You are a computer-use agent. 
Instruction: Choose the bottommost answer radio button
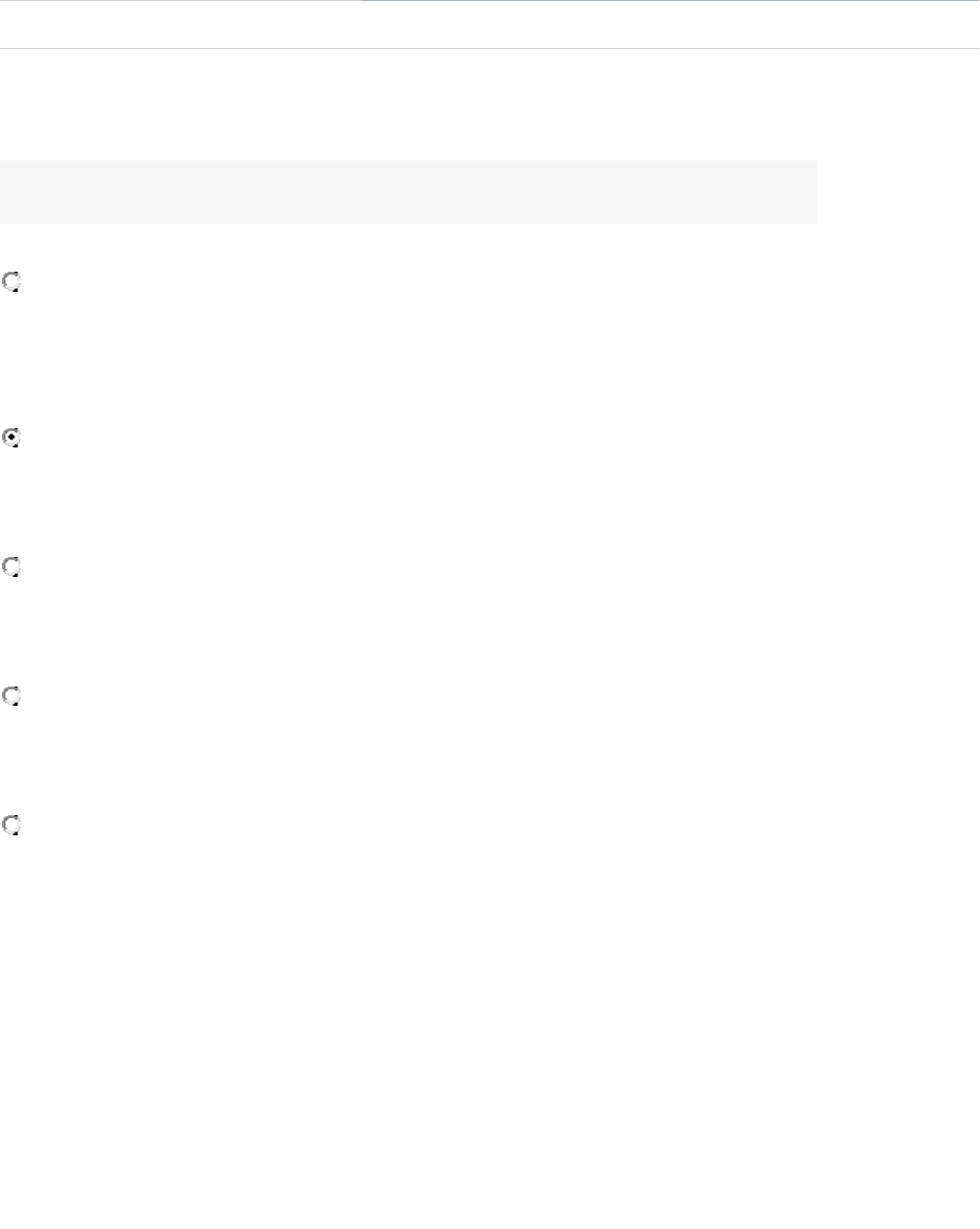[12, 825]
